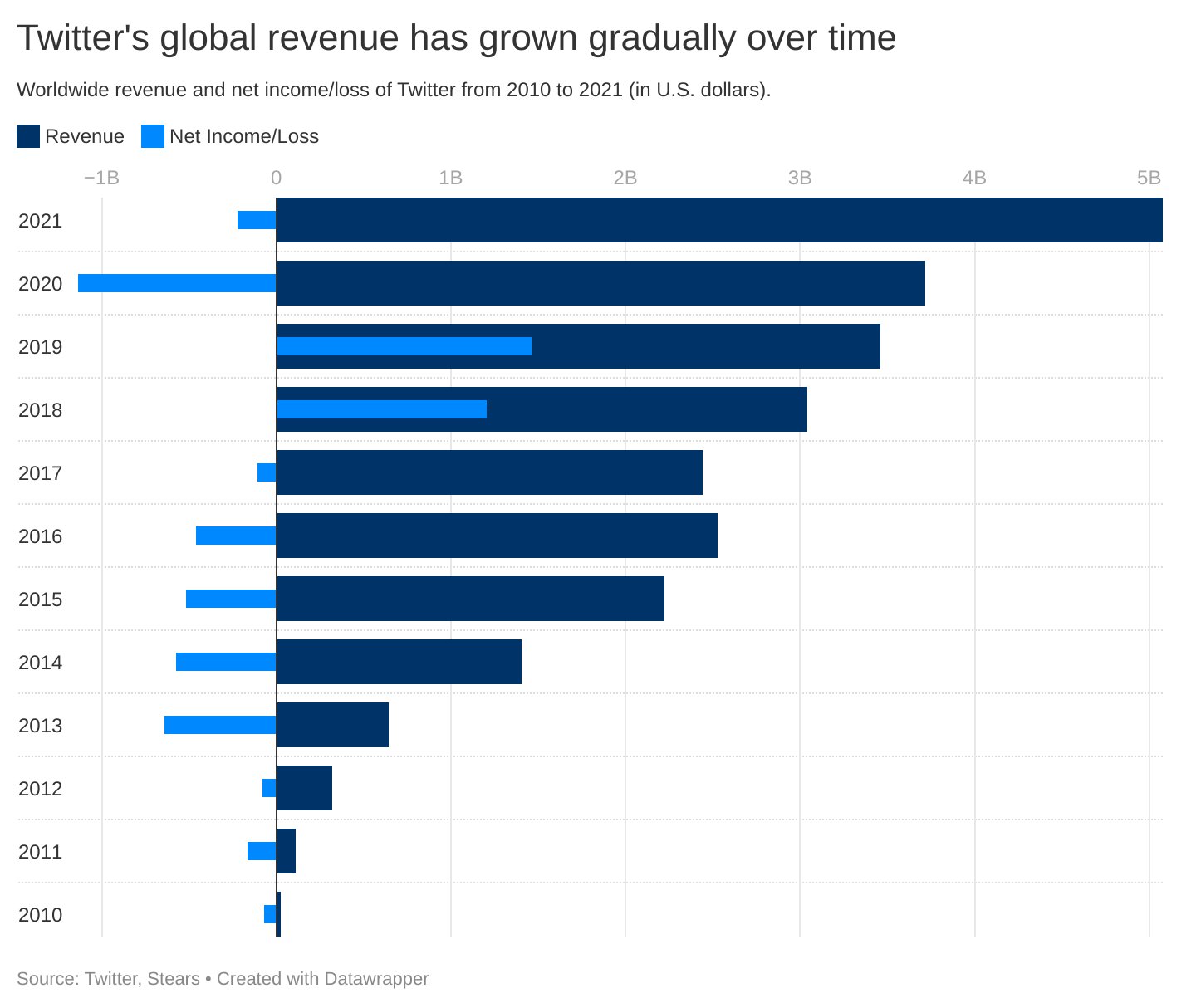Click the 2018 net income bar

381,409
